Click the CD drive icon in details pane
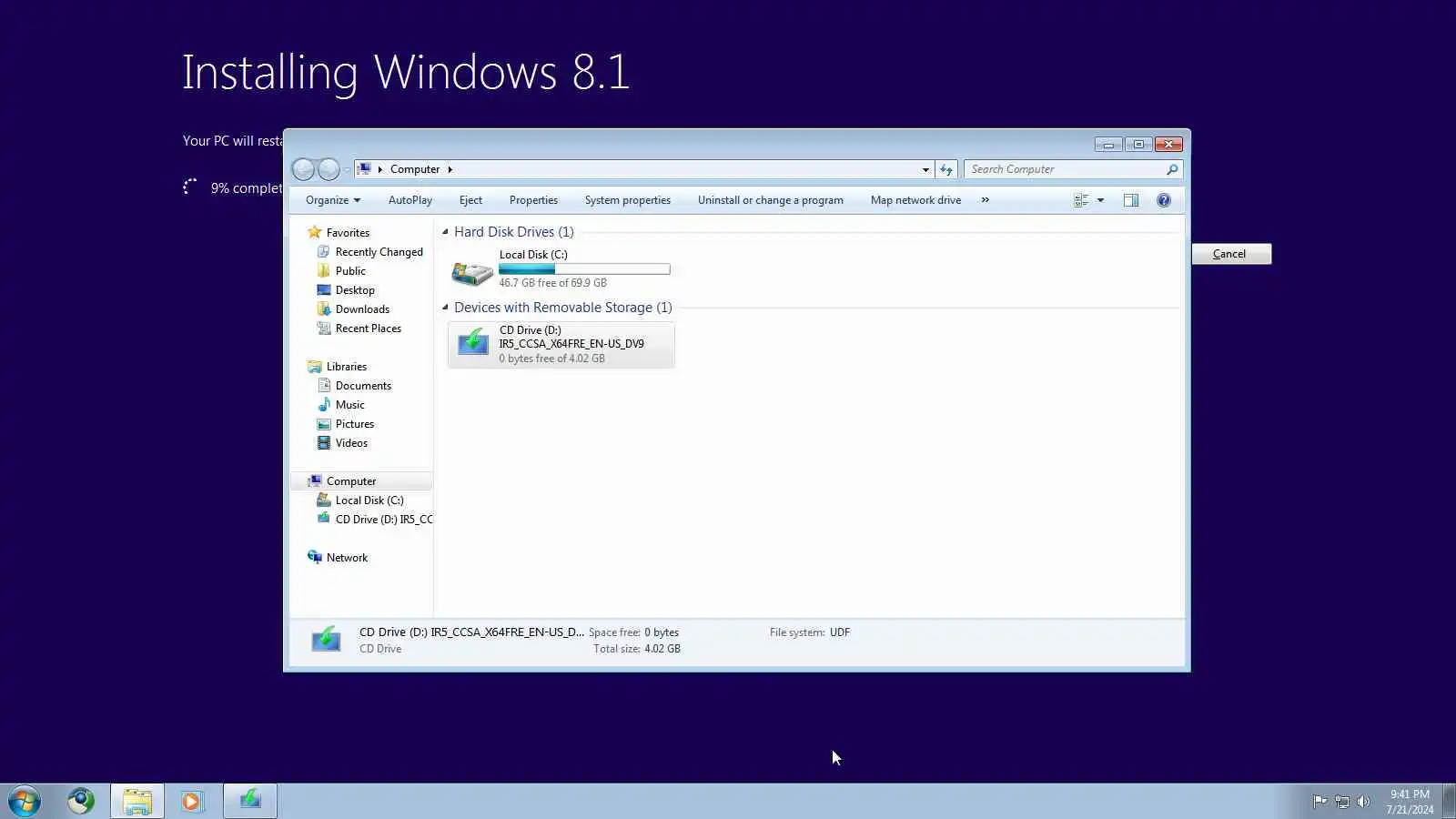Screen dimensions: 1456x819 326,640
